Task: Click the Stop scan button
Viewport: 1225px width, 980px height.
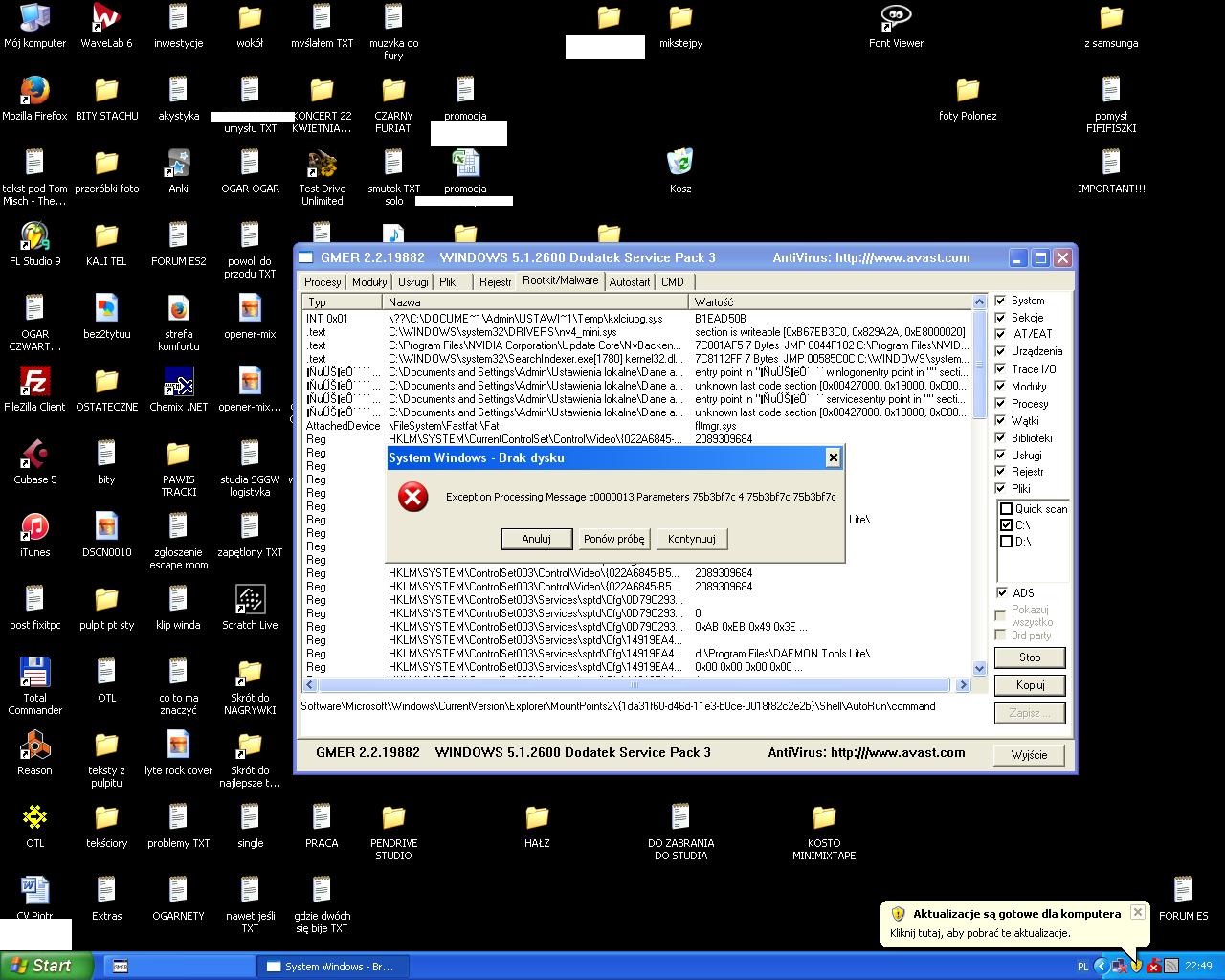Action: point(1030,657)
